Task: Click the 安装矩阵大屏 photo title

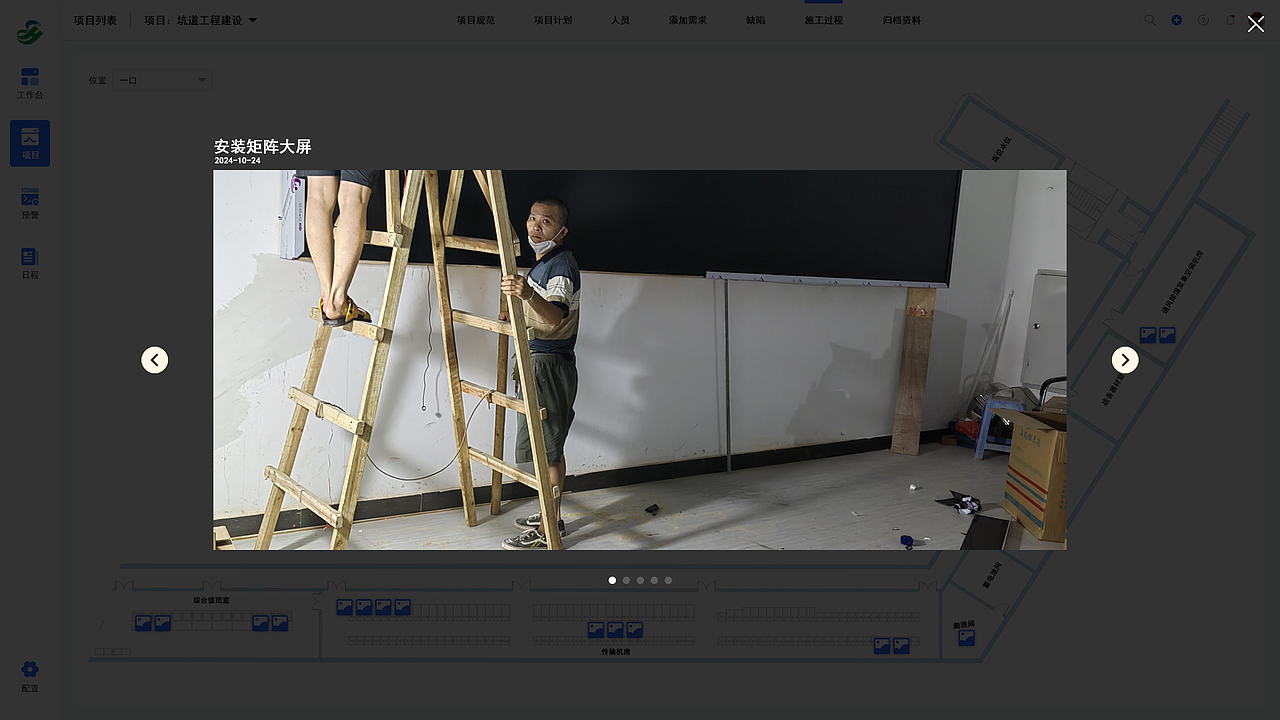Action: [263, 147]
